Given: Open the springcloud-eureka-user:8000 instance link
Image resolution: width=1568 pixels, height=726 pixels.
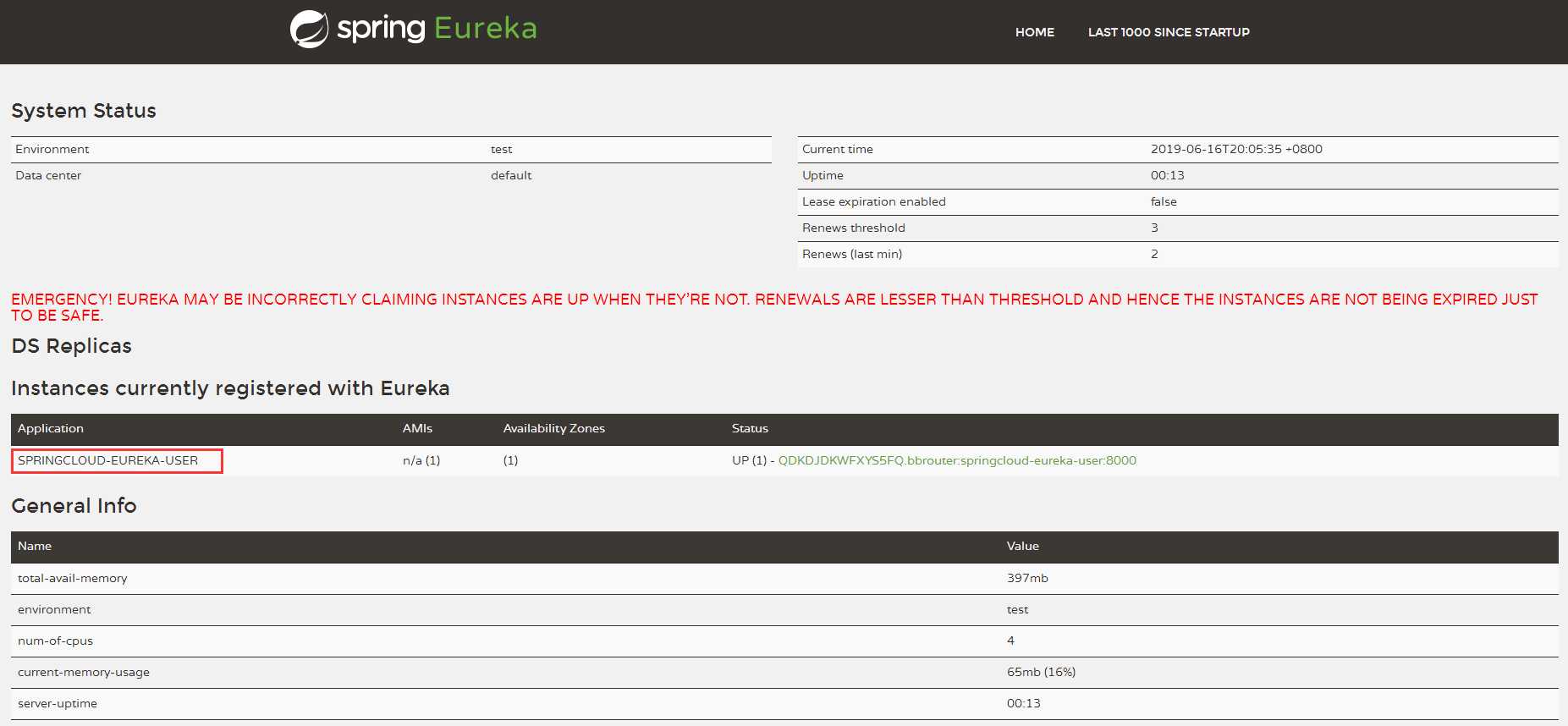Looking at the screenshot, I should 957,460.
